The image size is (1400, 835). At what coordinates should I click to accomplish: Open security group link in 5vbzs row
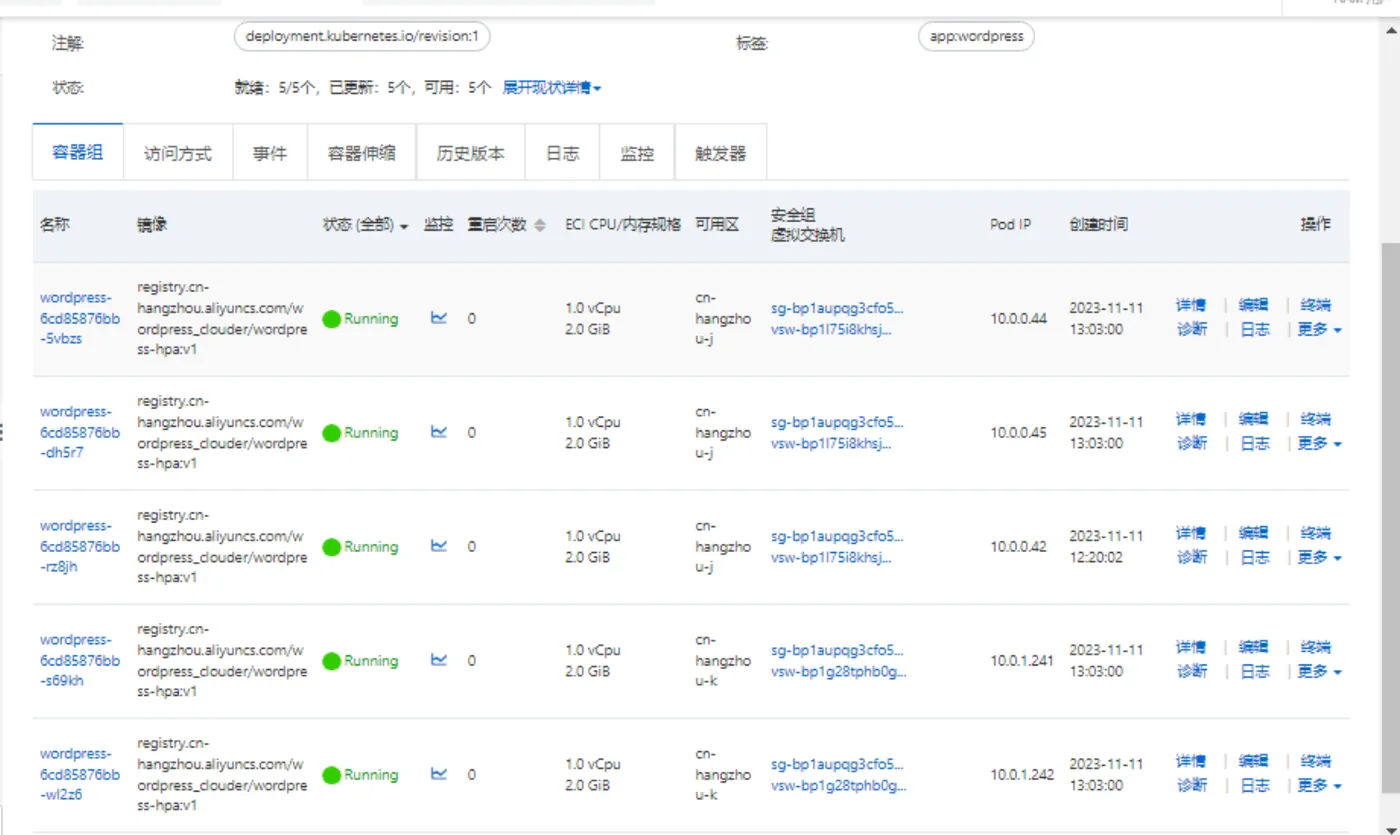(x=837, y=307)
